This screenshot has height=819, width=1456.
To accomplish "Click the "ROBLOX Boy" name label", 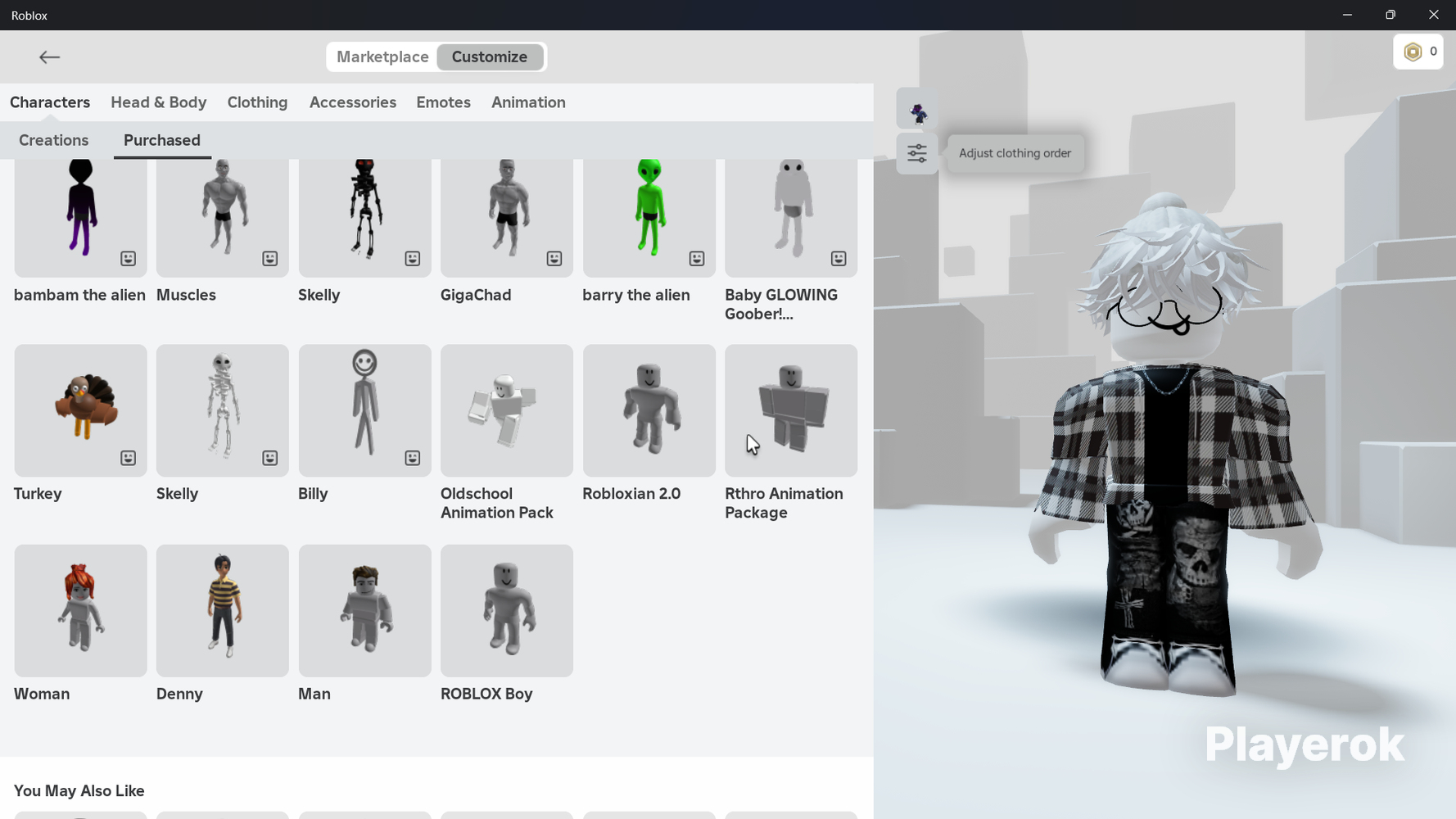I will point(486,694).
